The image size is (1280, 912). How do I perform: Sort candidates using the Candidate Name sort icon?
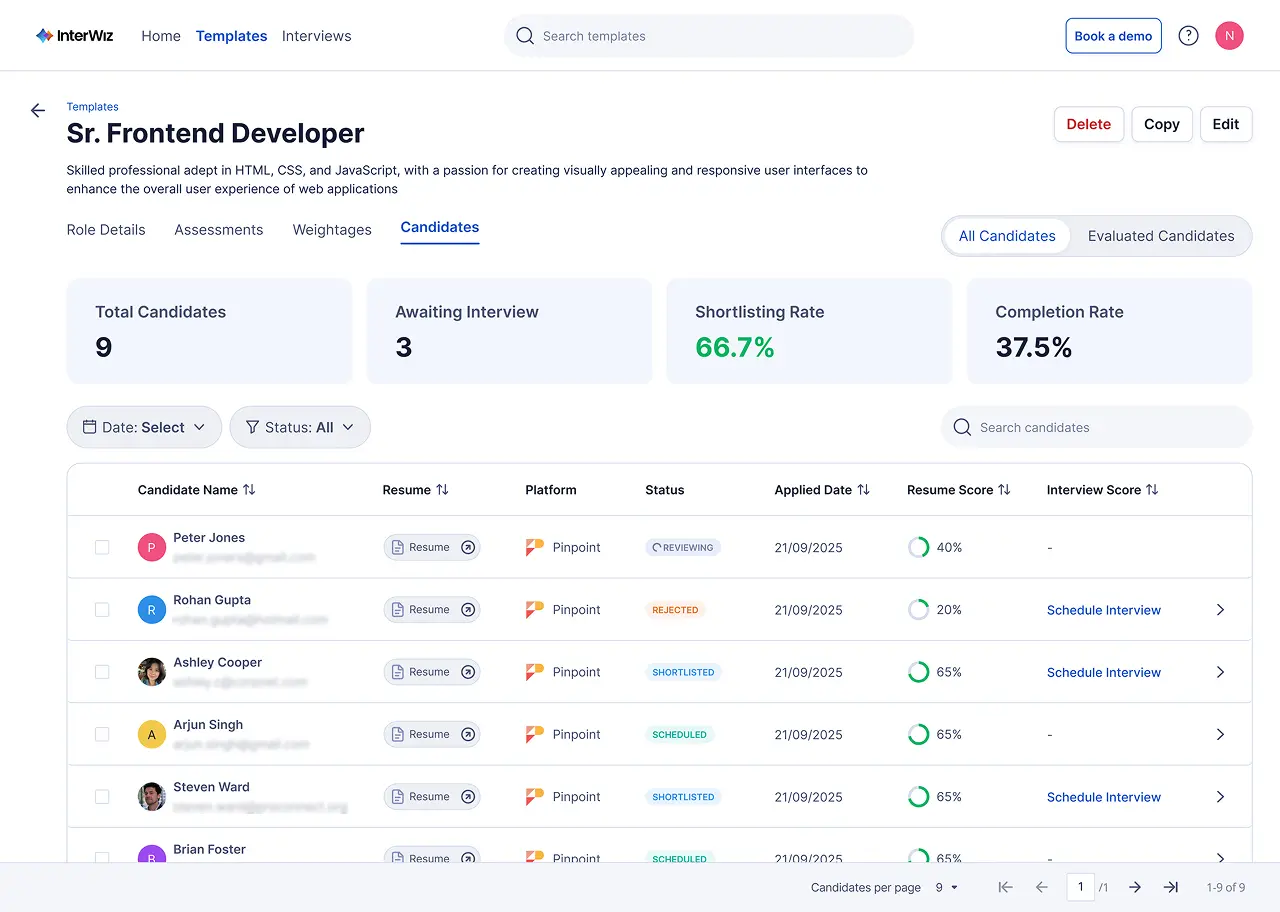pyautogui.click(x=250, y=490)
